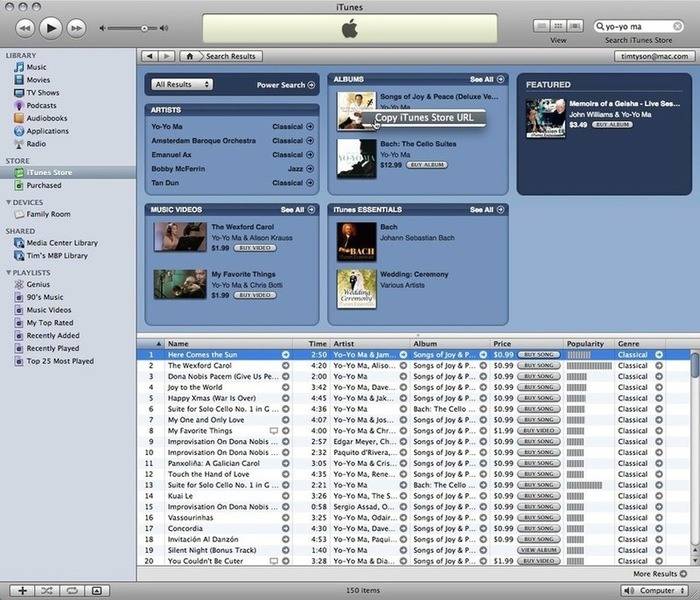This screenshot has width=700, height=600.
Task: Click the timtyson@mac.com account button
Action: (654, 56)
